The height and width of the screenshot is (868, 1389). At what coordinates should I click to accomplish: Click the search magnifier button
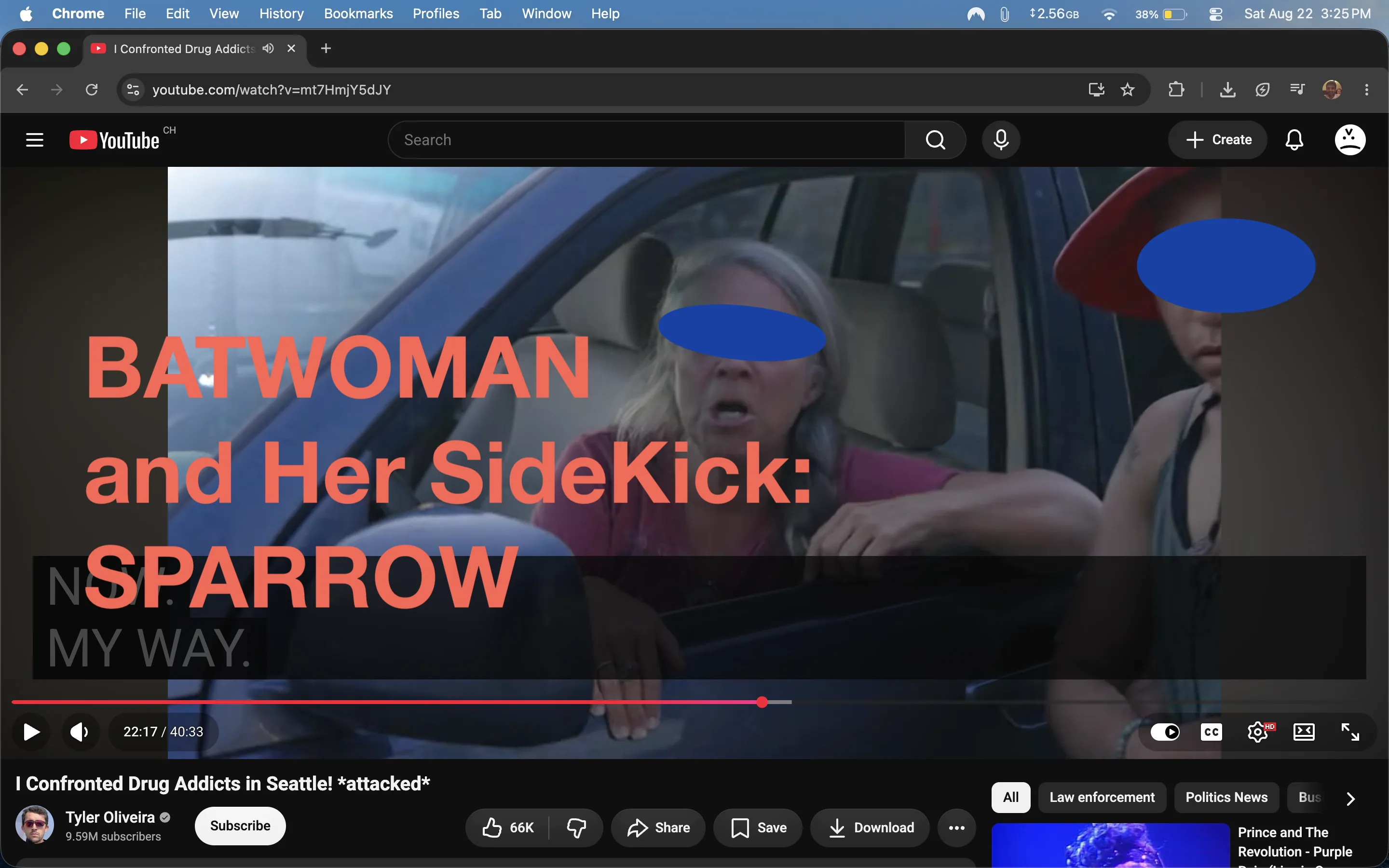tap(935, 139)
